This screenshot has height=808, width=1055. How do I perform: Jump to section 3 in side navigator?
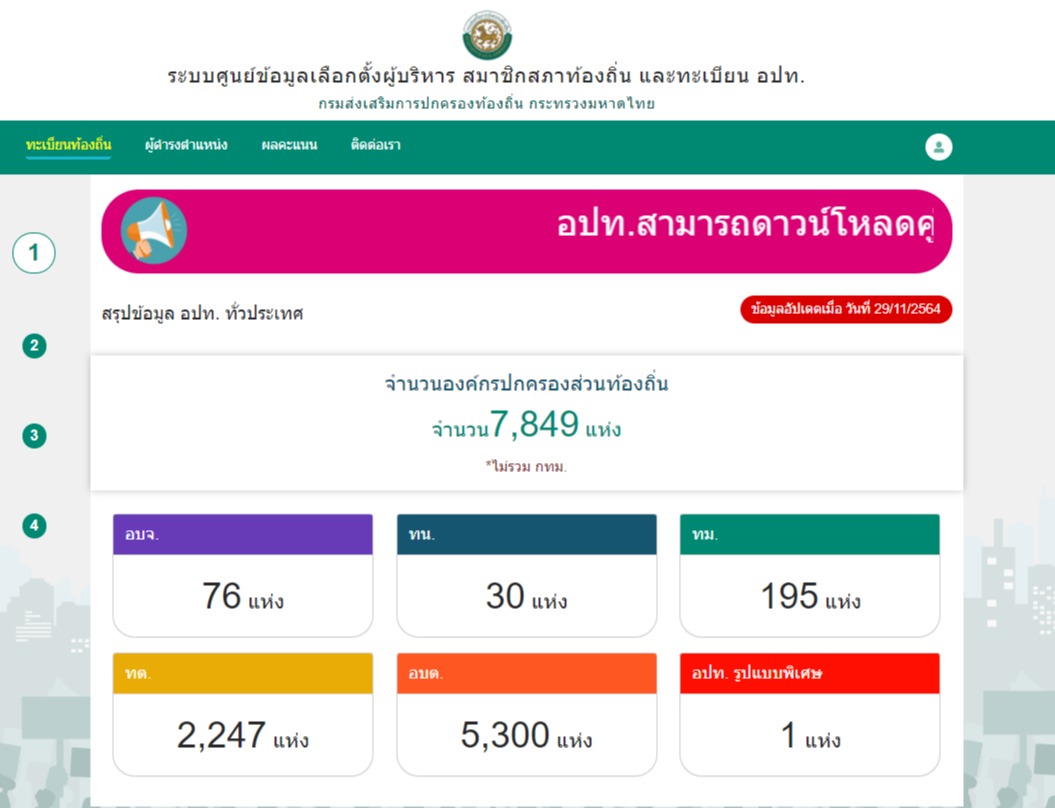click(x=34, y=435)
